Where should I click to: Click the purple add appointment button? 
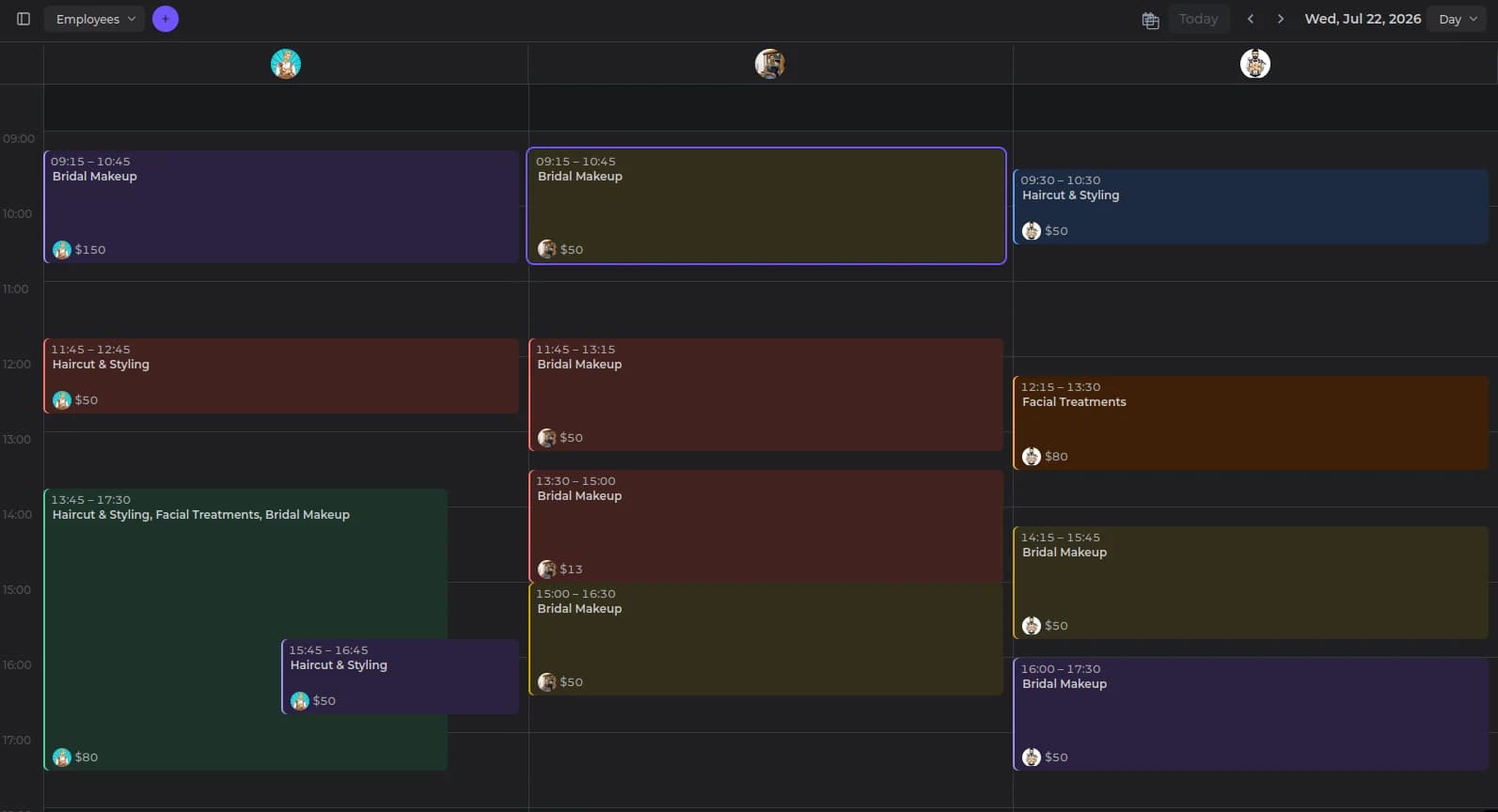point(166,19)
